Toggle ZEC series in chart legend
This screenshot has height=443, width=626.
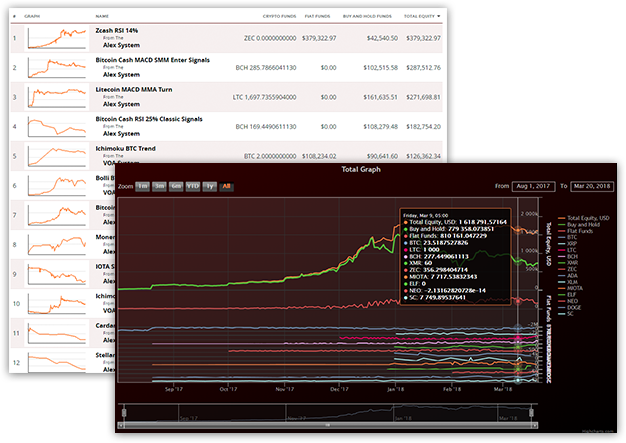coord(567,269)
